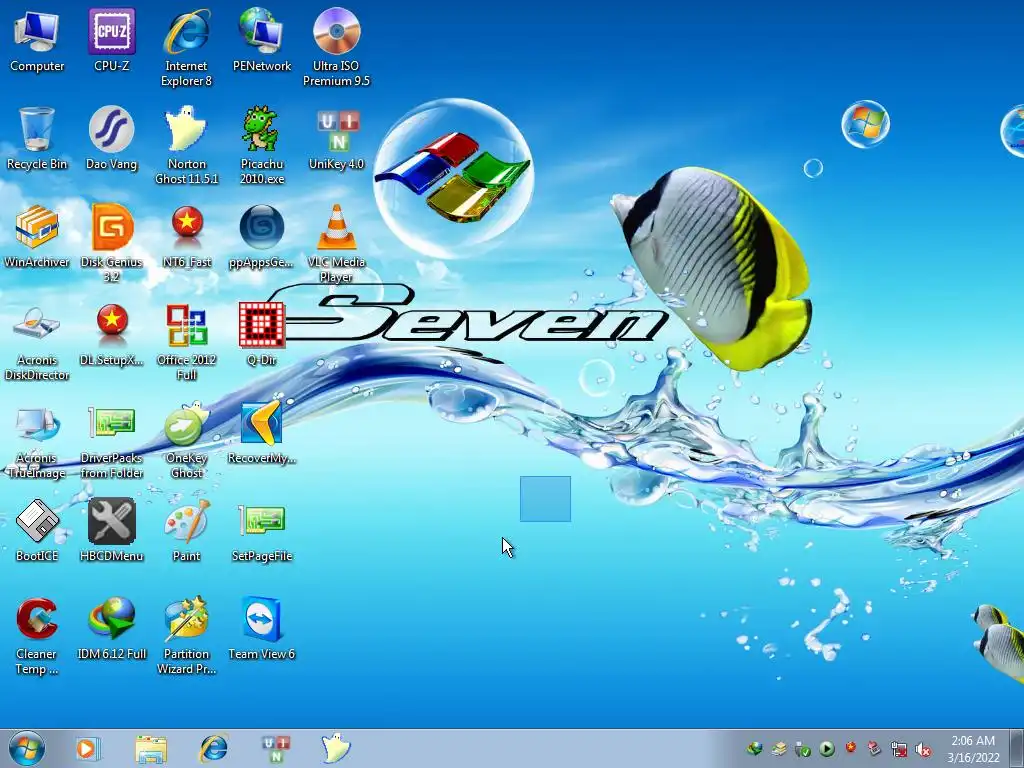
Task: Launch Disk Genius 3.2
Action: pos(112,244)
